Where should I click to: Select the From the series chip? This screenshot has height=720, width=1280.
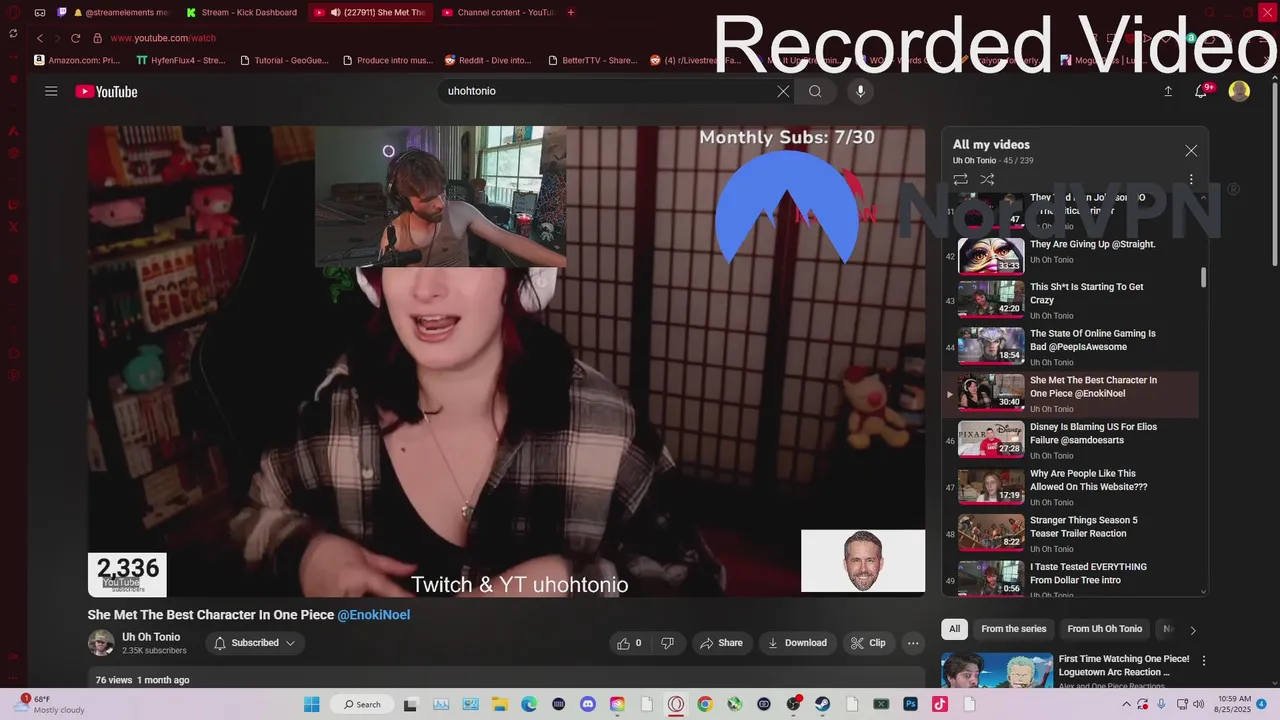[x=1013, y=629]
